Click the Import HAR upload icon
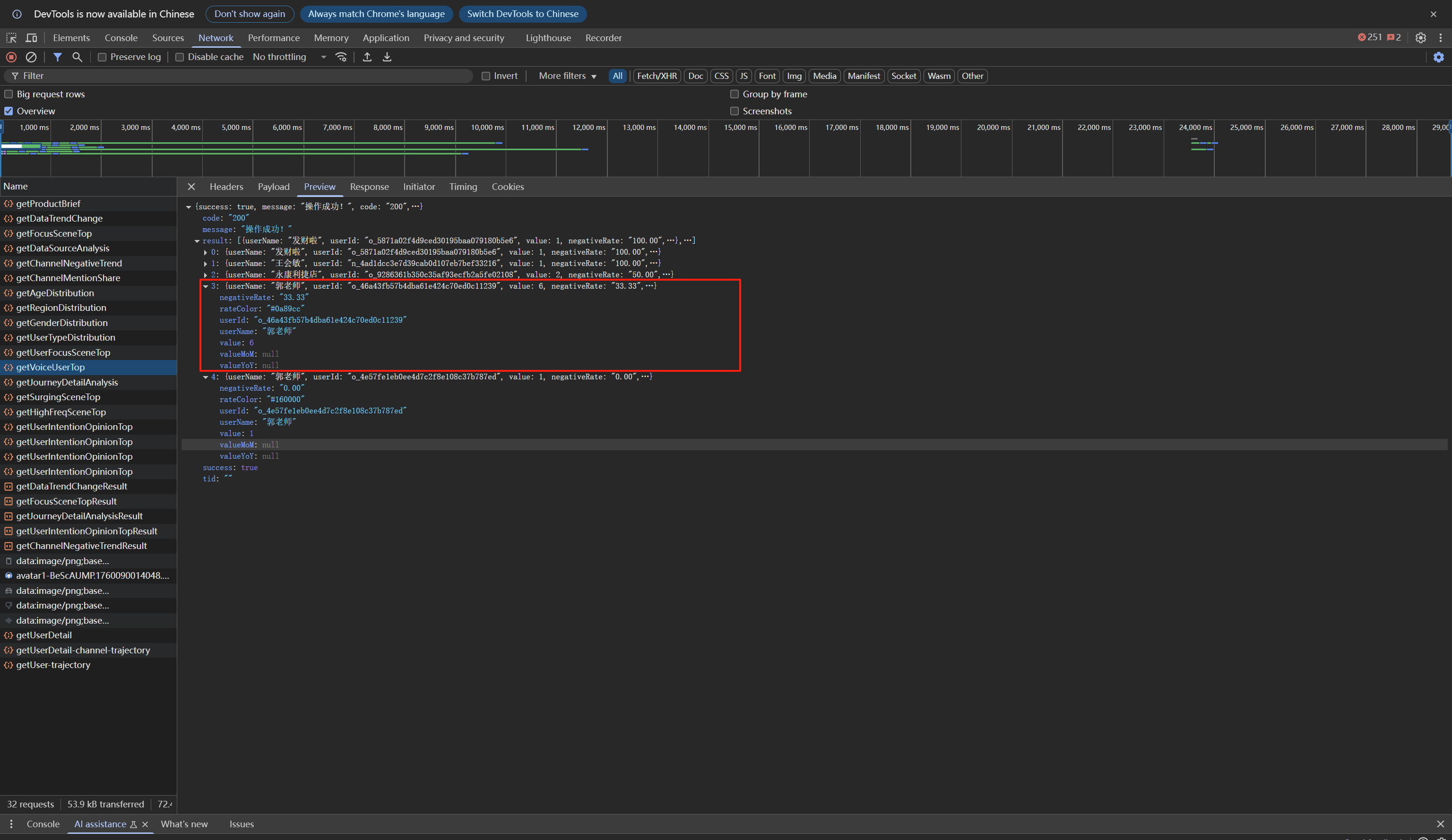Image resolution: width=1452 pixels, height=840 pixels. point(367,57)
